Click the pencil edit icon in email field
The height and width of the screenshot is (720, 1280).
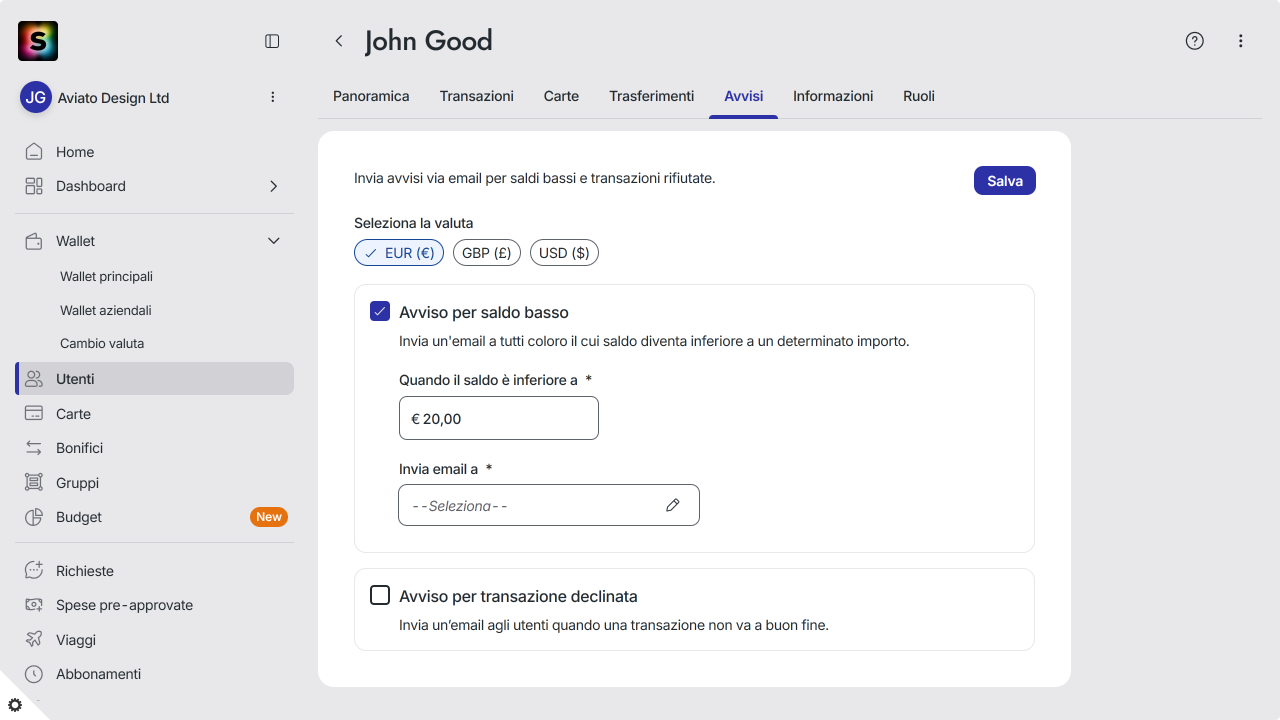click(673, 505)
